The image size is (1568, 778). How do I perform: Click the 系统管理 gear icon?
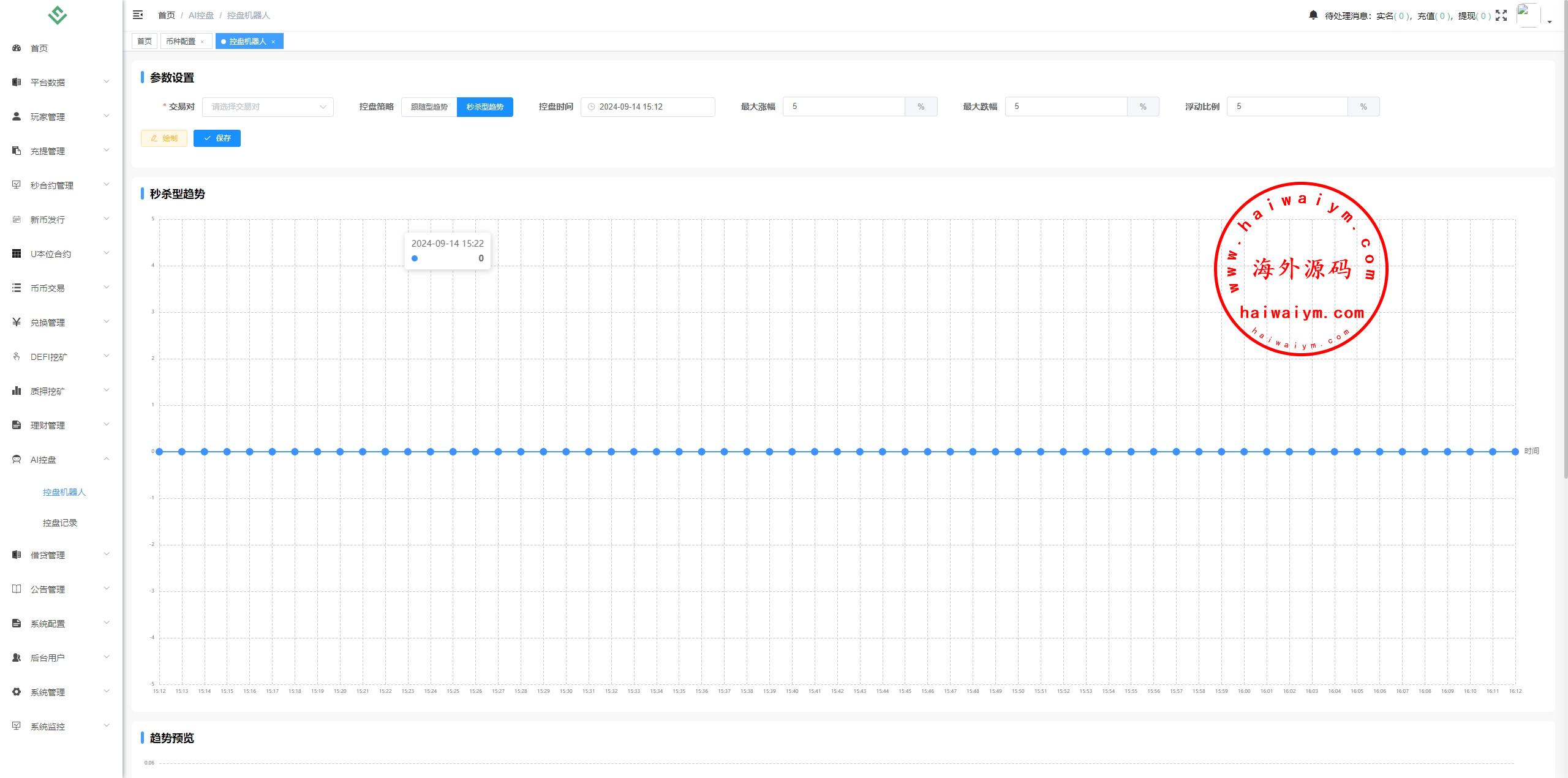[x=17, y=692]
